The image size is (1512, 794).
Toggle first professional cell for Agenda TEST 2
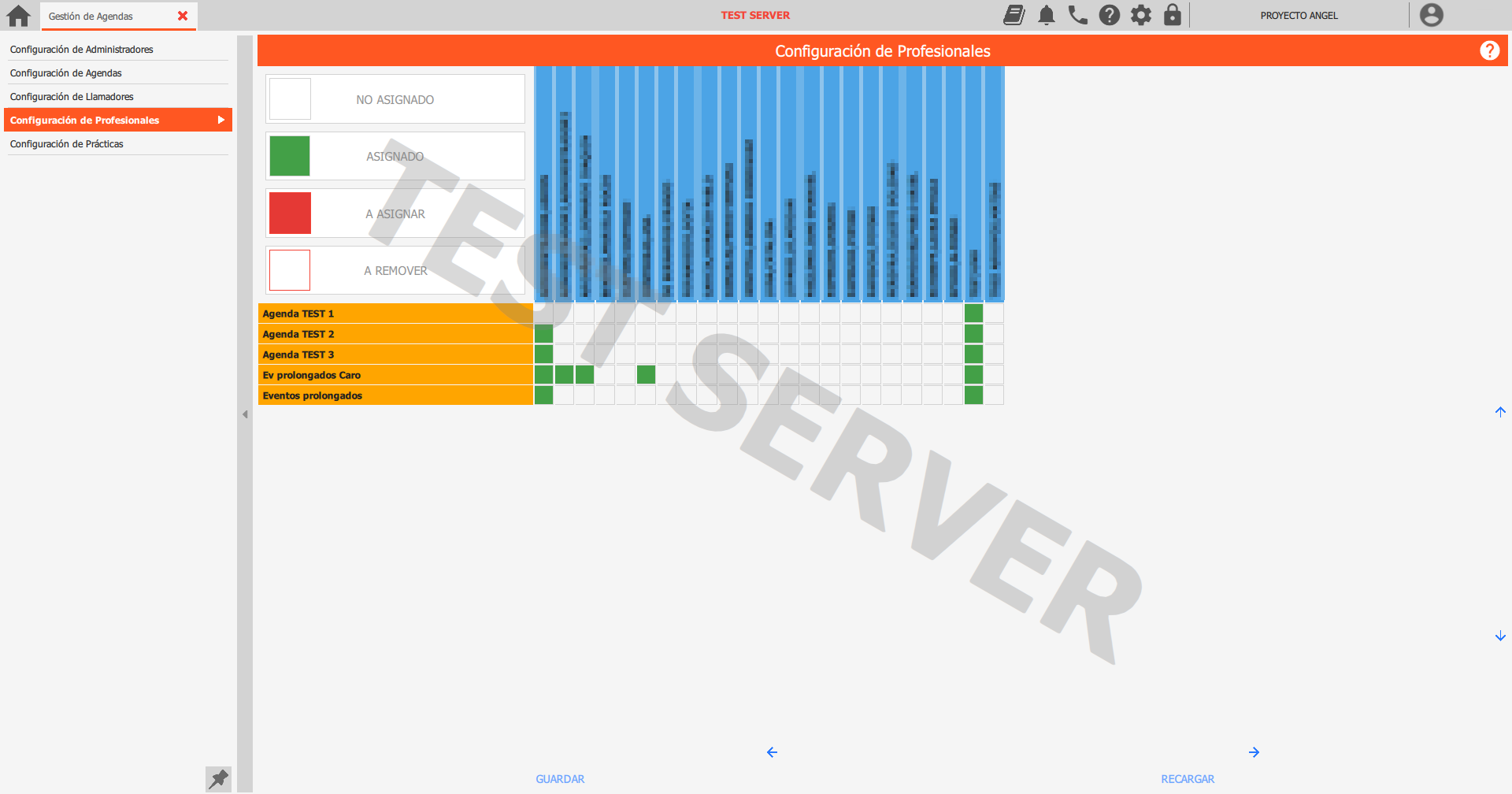click(544, 334)
